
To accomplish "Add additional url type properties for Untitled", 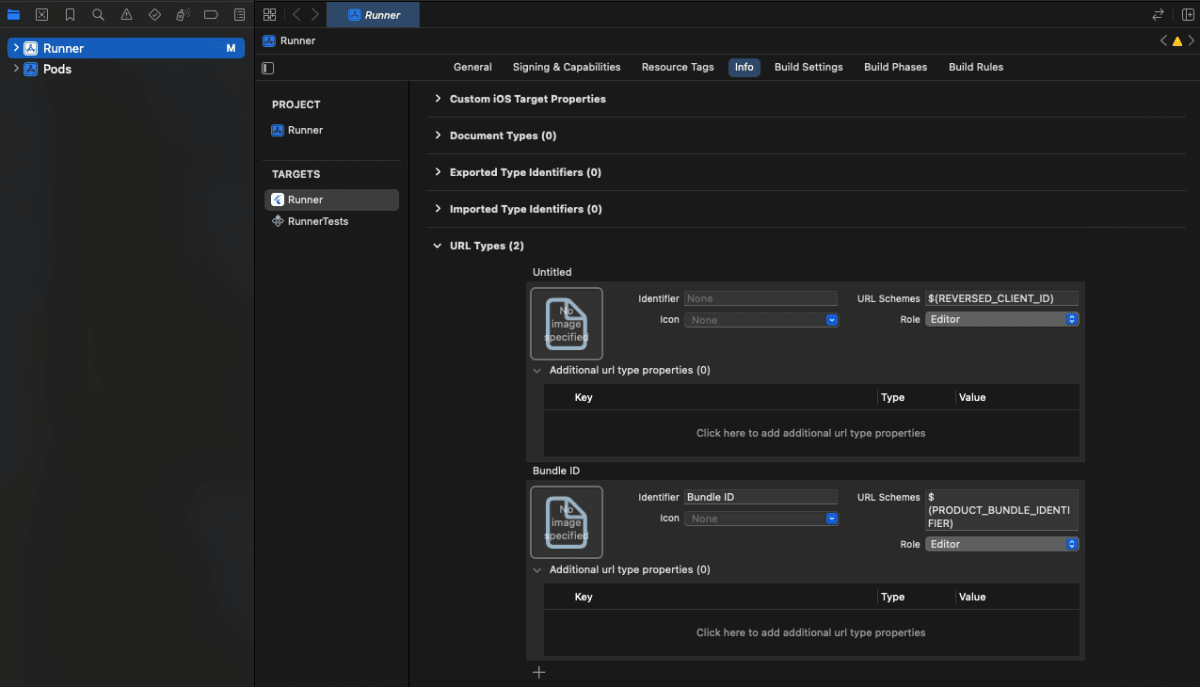I will (811, 433).
